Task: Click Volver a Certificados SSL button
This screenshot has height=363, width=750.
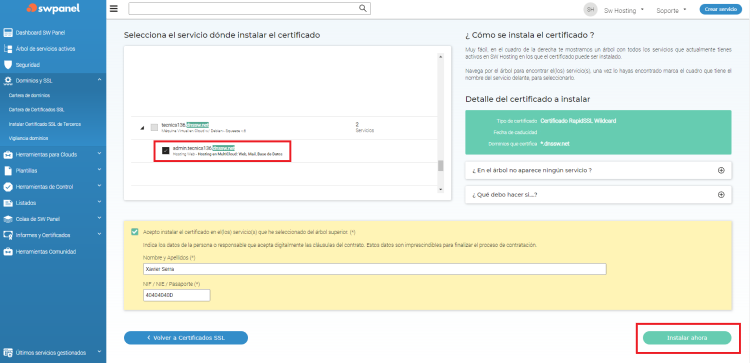Action: [186, 338]
